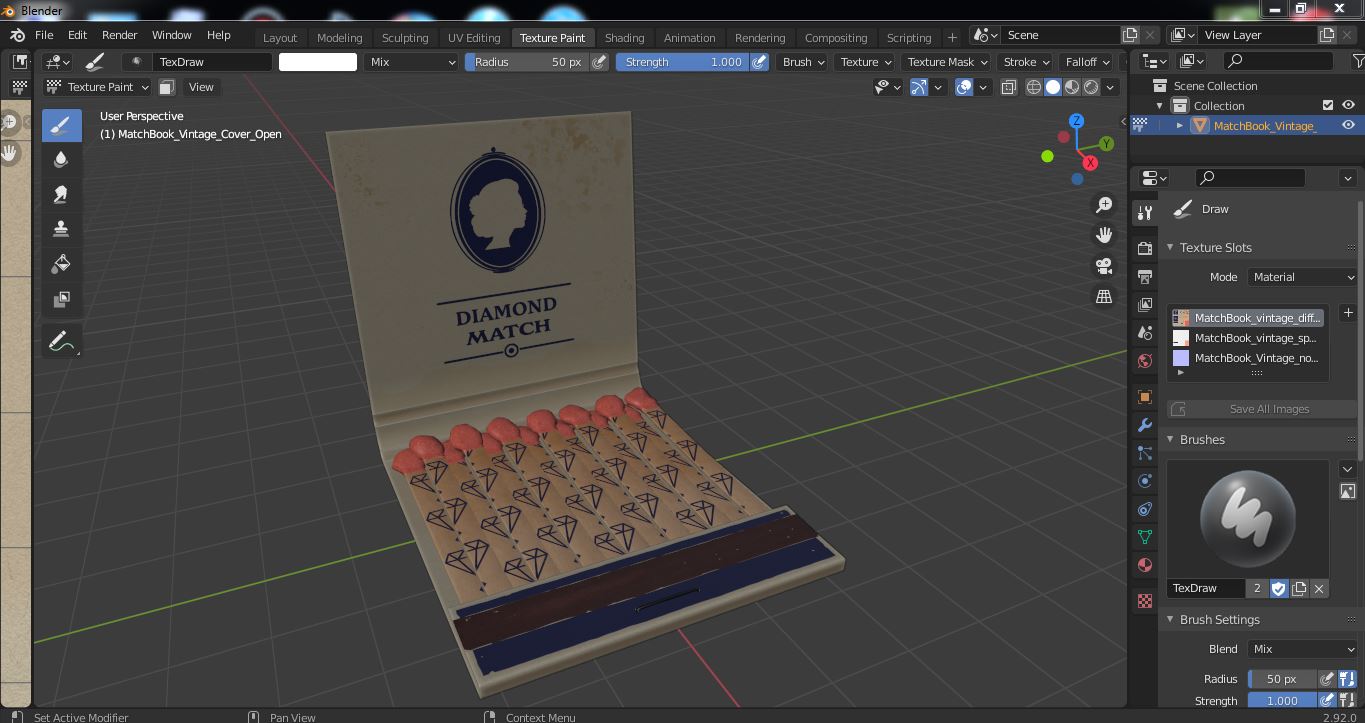This screenshot has height=723, width=1365.
Task: Open the Object properties tab
Action: [1145, 397]
